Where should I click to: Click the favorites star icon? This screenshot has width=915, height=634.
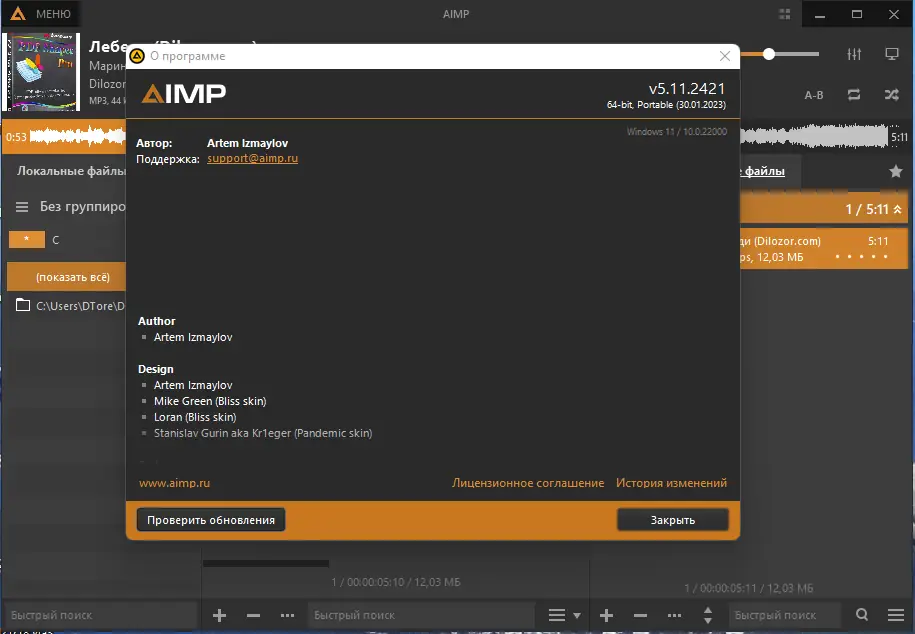click(x=895, y=171)
